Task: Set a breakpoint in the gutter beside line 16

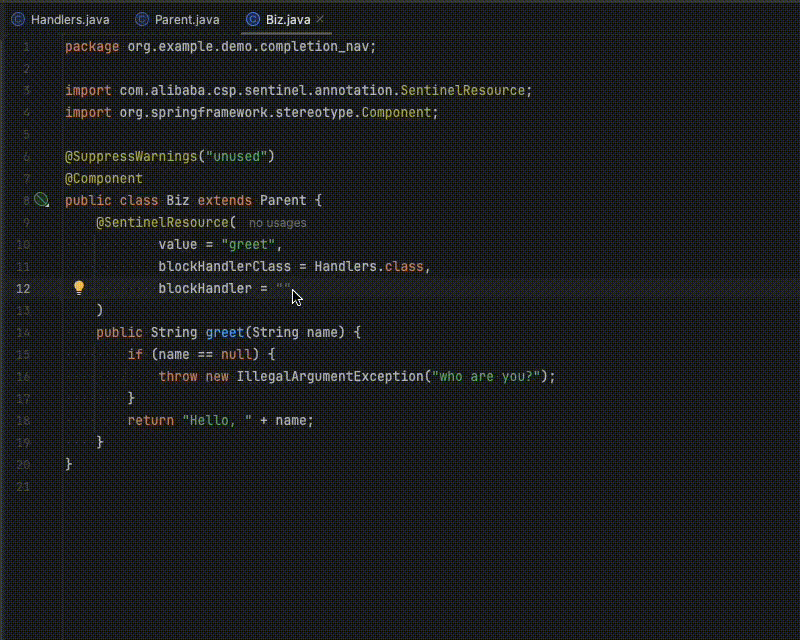Action: click(x=44, y=376)
